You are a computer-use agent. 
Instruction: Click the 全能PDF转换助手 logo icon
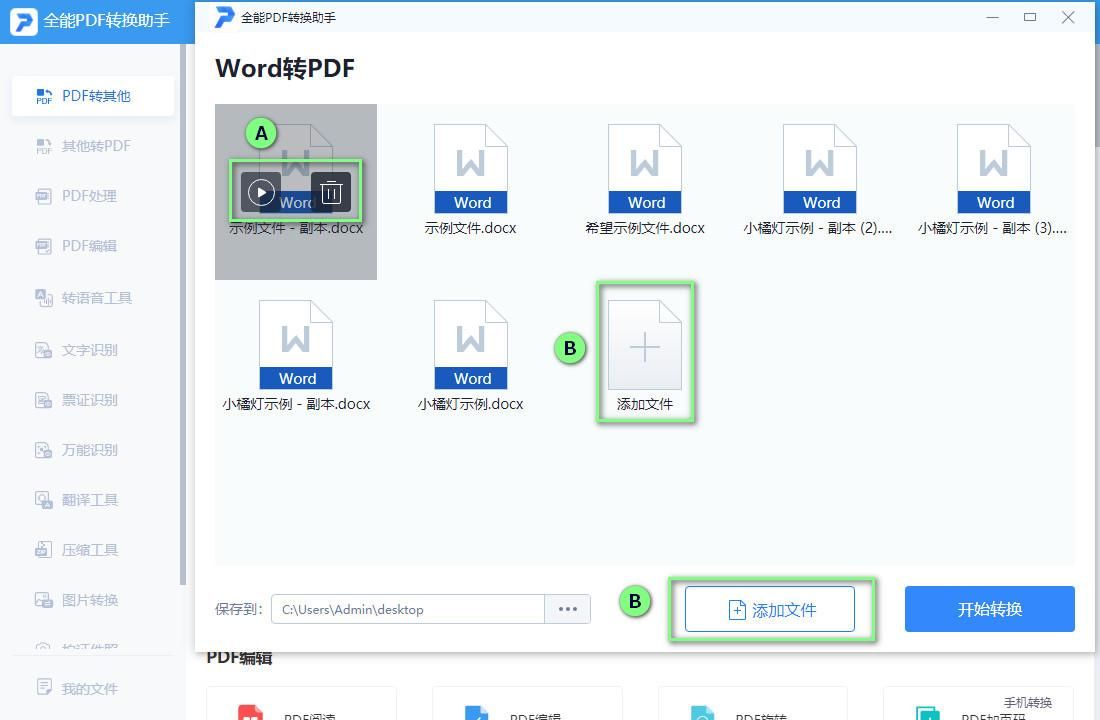coord(23,20)
